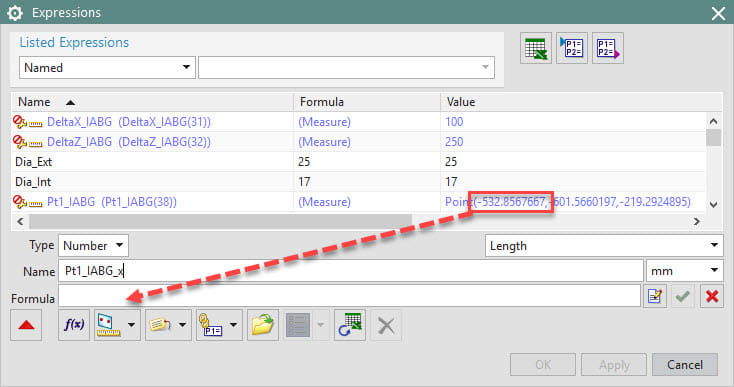
Task: Reject the edit with the red X
Action: 712,296
